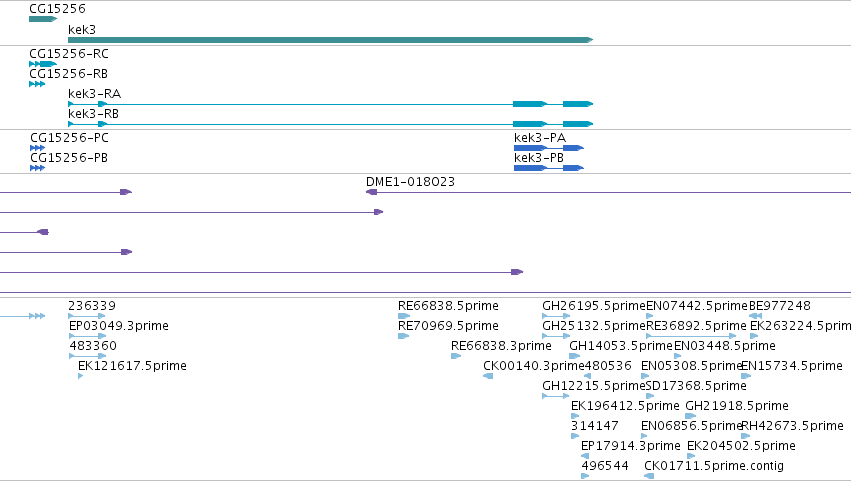Select the RE36892.5prime EST feature
The image size is (851, 481).
(x=691, y=336)
